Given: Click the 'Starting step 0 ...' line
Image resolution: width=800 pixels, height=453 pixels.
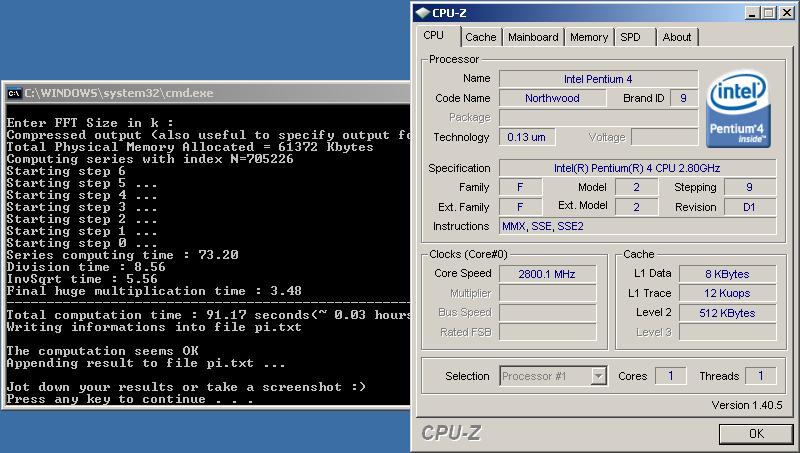Looking at the screenshot, I should click(82, 243).
